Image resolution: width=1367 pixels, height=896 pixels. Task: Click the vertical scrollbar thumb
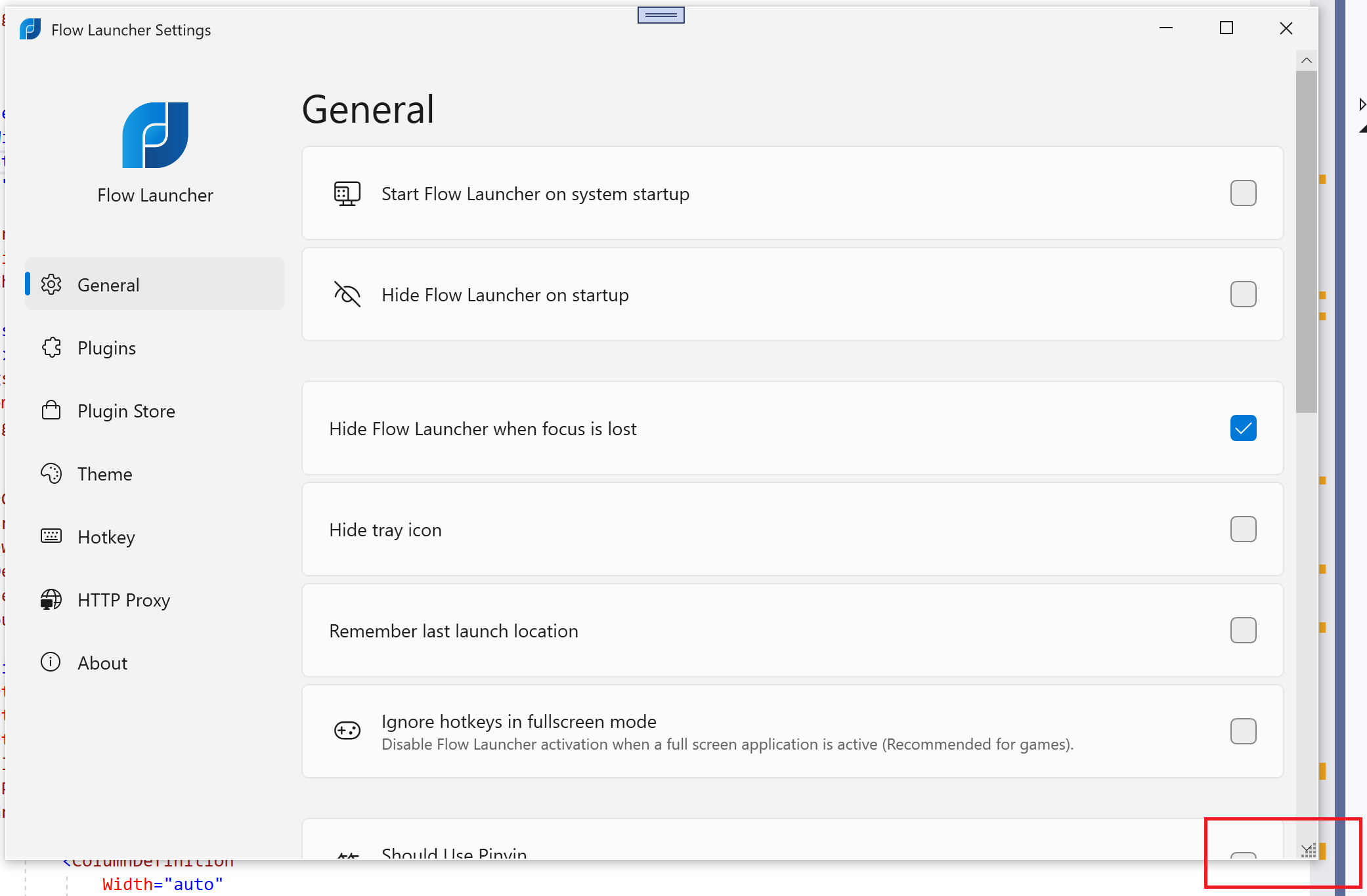tap(1306, 243)
